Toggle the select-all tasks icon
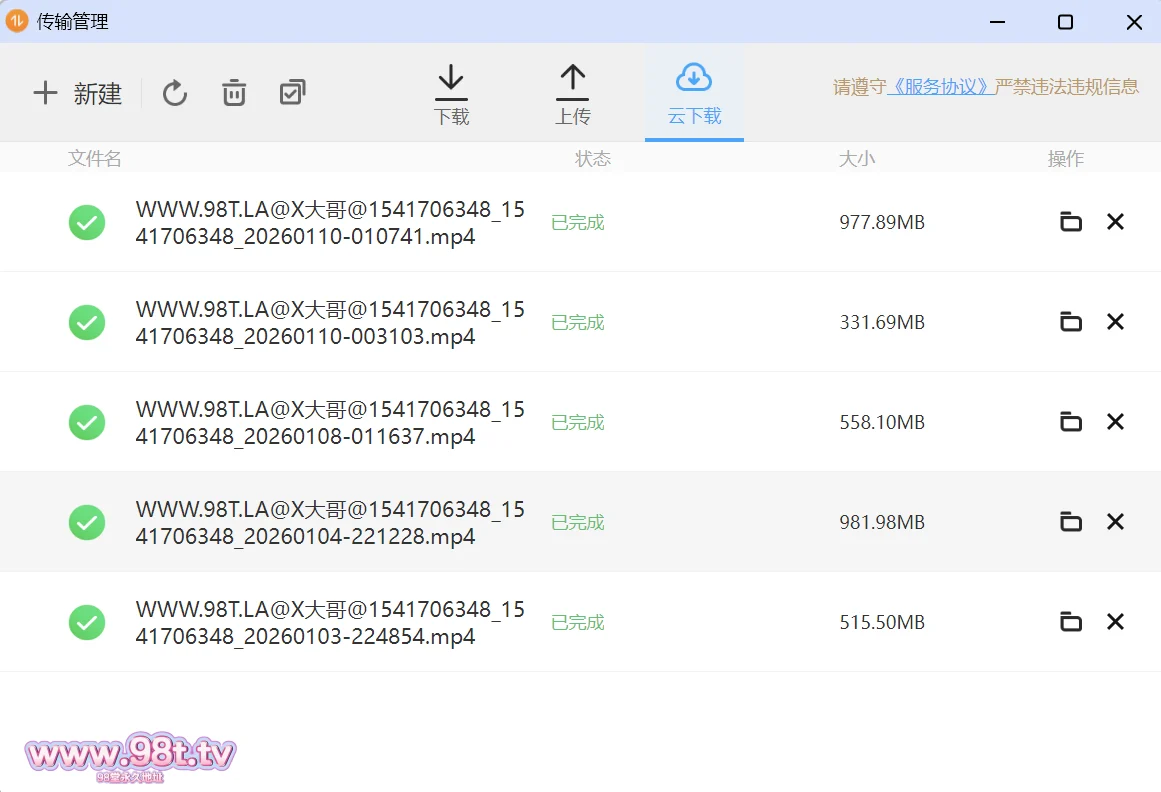Image resolution: width=1161 pixels, height=792 pixels. 292,94
